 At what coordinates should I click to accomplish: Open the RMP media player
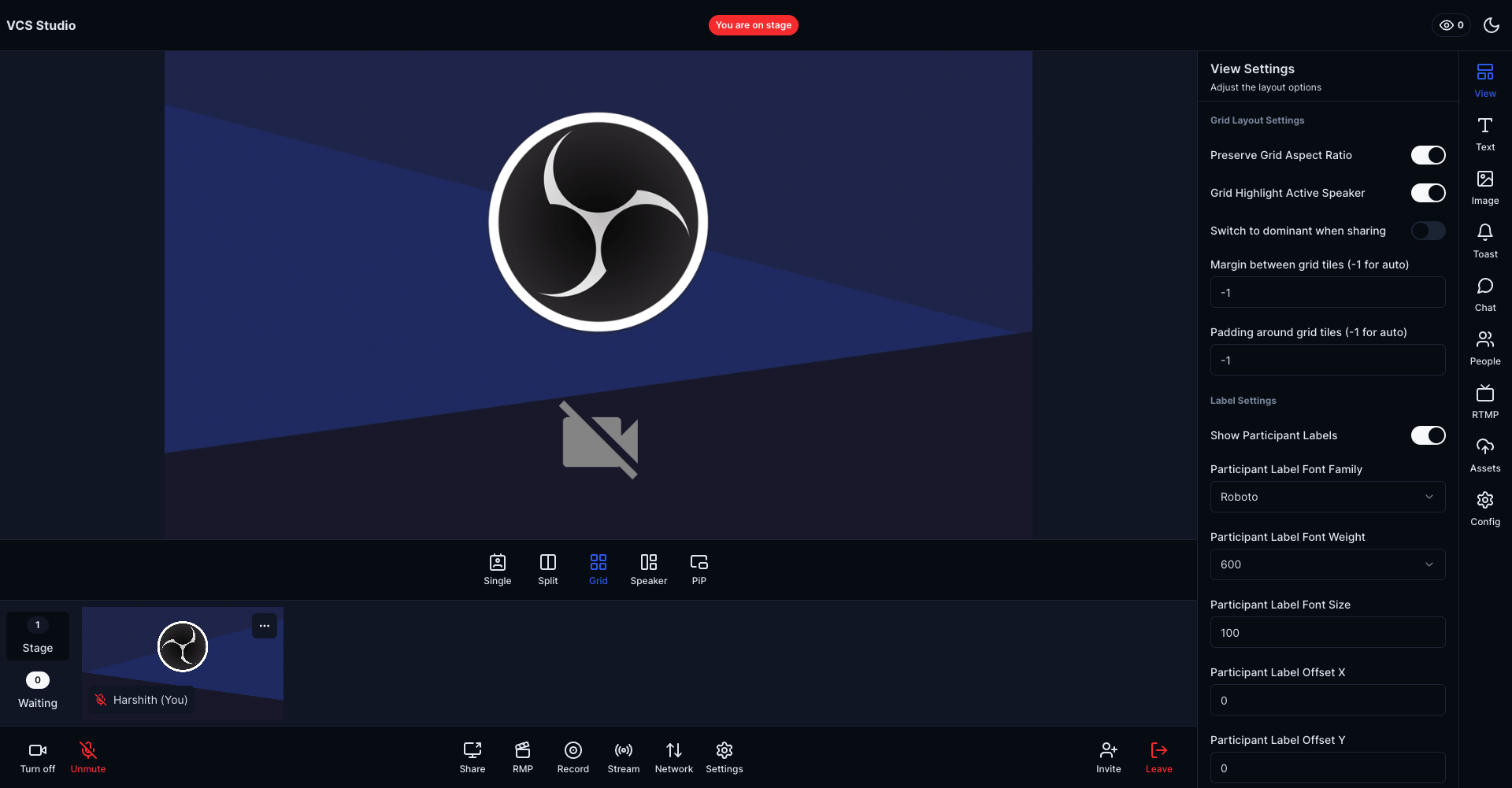pyautogui.click(x=523, y=757)
